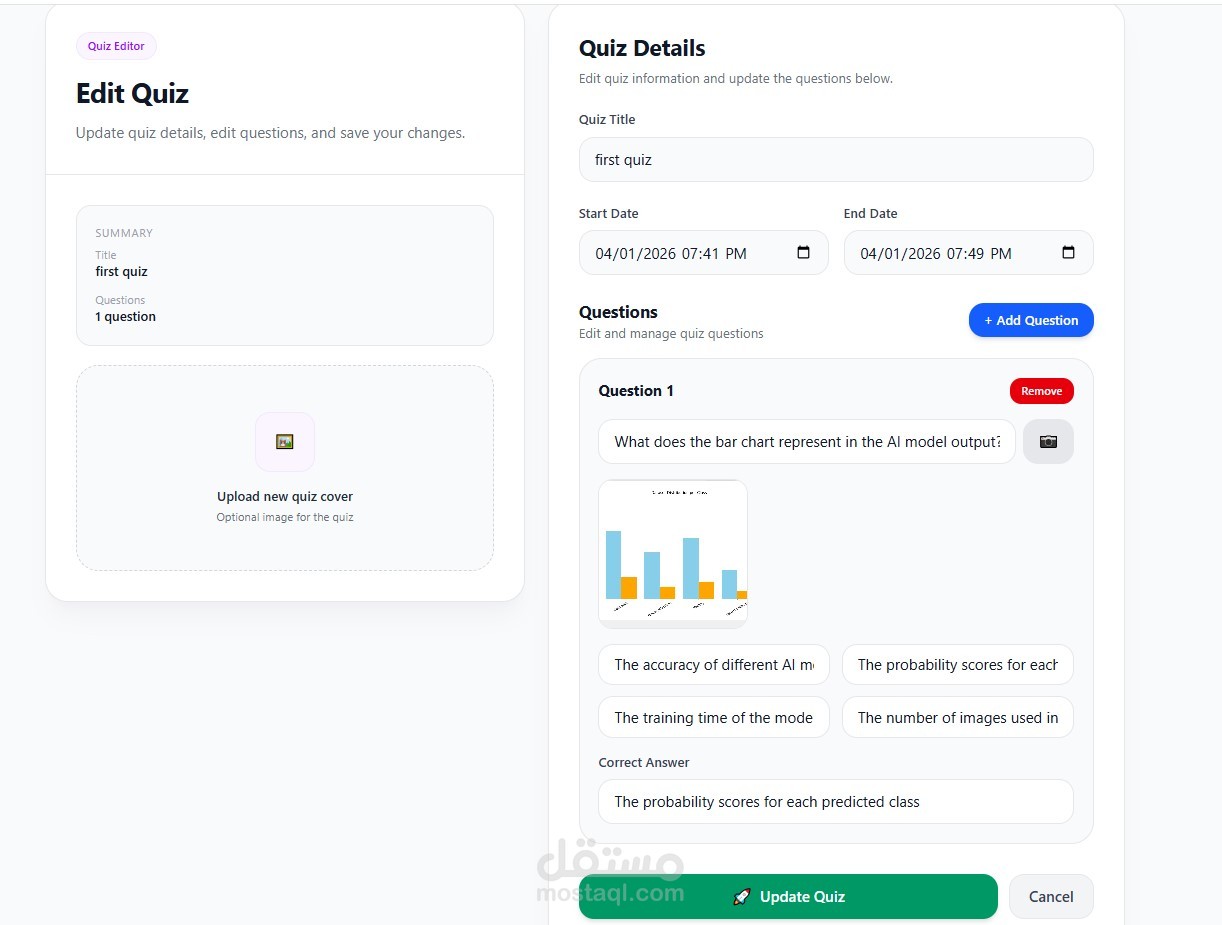Click the picture icon in upload cover area
Image resolution: width=1222 pixels, height=925 pixels.
point(285,441)
